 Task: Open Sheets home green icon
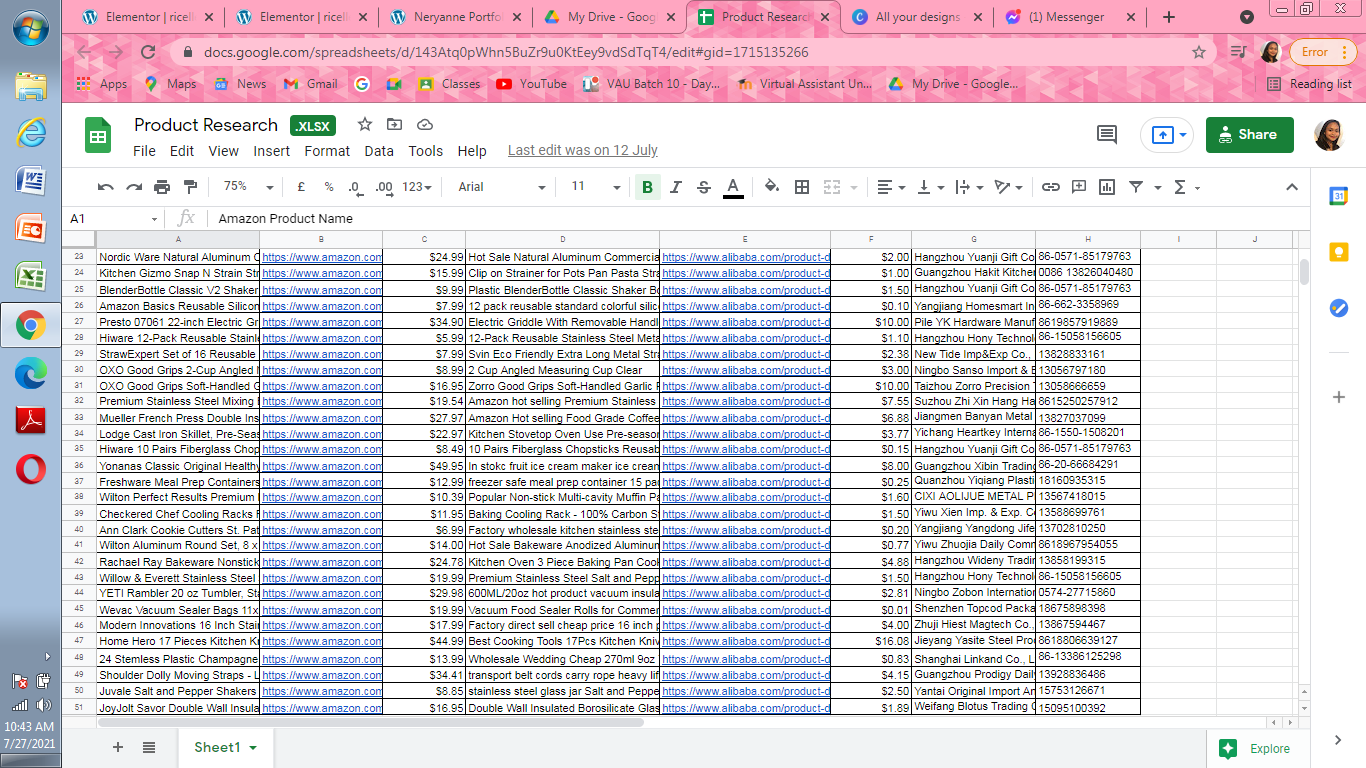click(x=98, y=136)
